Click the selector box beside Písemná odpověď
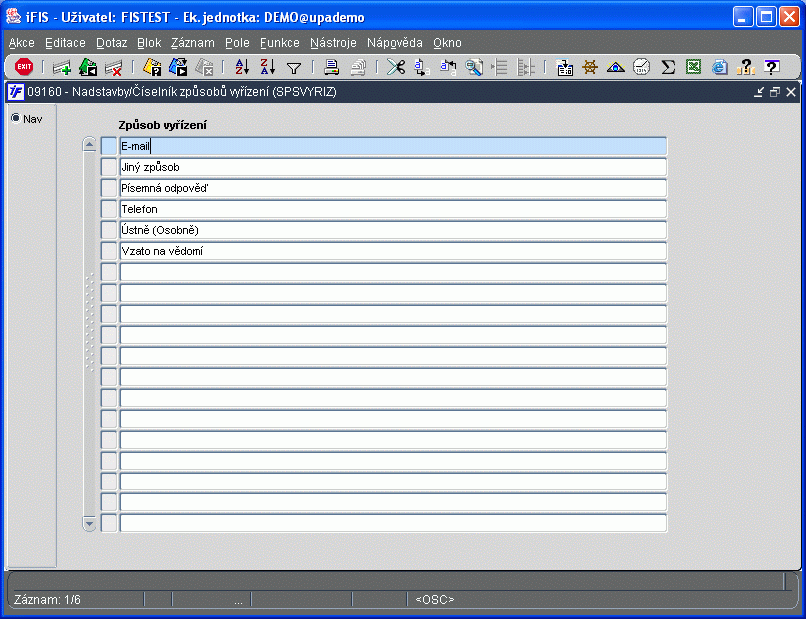 pos(109,188)
